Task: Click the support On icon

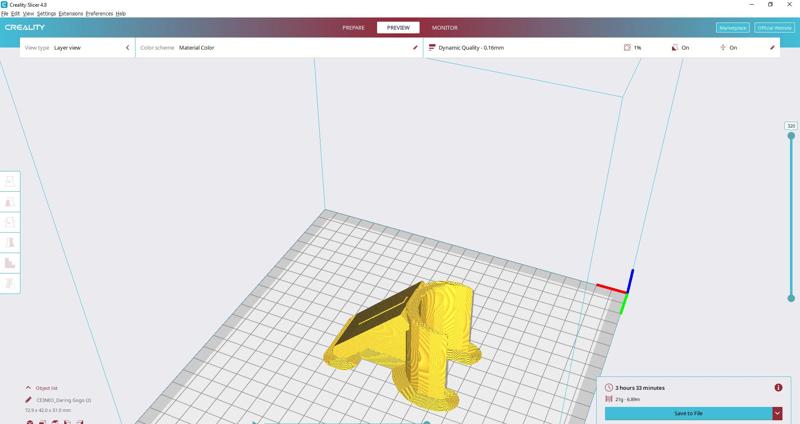Action: (x=675, y=47)
